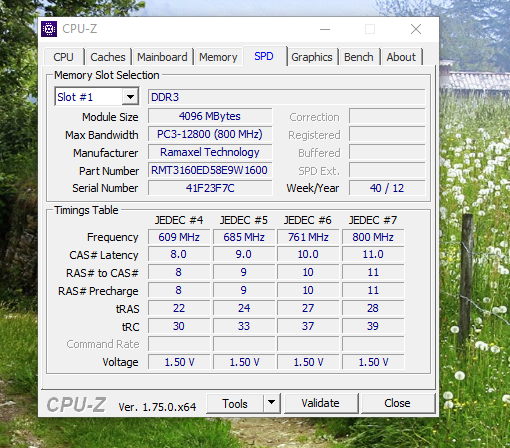
Task: Click the tRAS value 27
Action: click(x=308, y=308)
